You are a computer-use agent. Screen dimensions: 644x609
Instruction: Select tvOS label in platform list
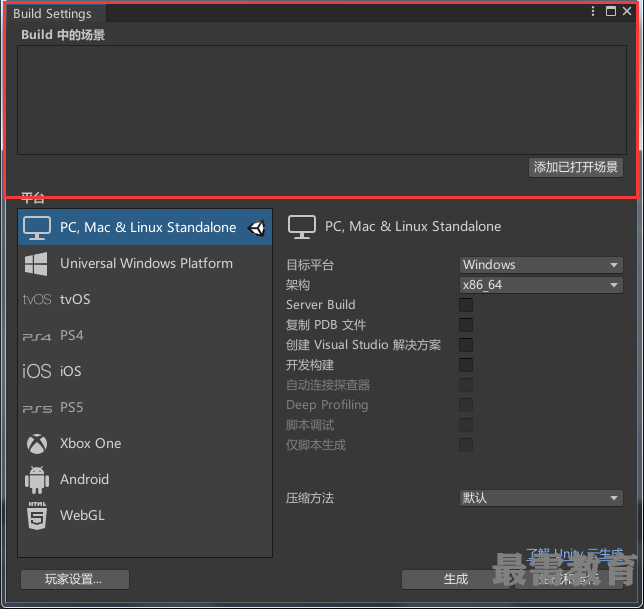pos(75,299)
